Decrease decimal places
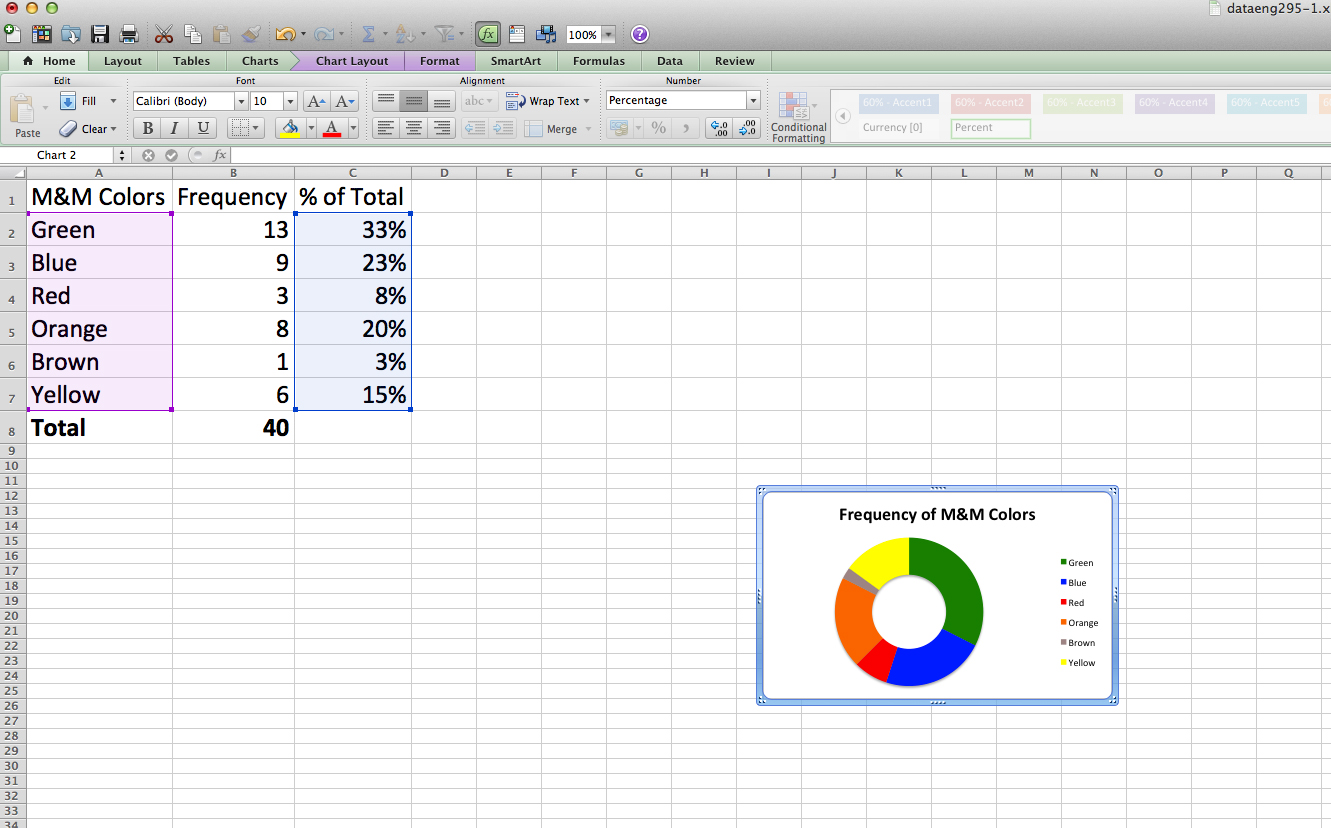 [748, 128]
